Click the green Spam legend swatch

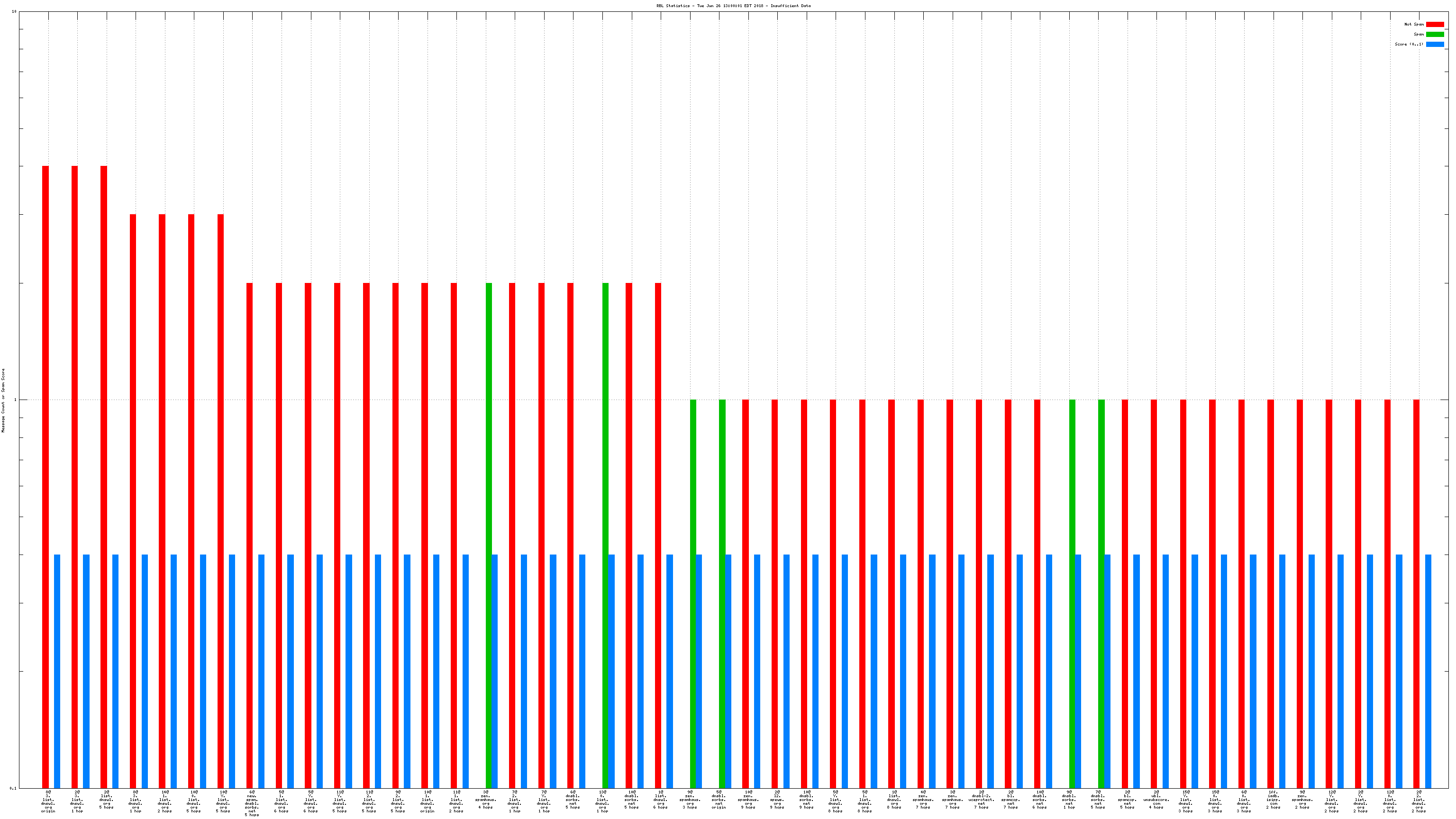pyautogui.click(x=1435, y=35)
